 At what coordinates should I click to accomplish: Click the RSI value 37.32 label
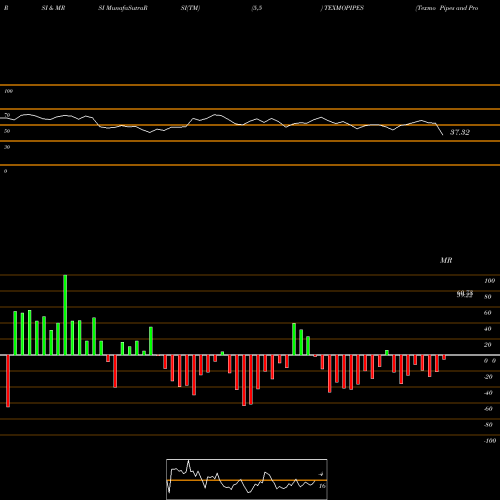460,132
